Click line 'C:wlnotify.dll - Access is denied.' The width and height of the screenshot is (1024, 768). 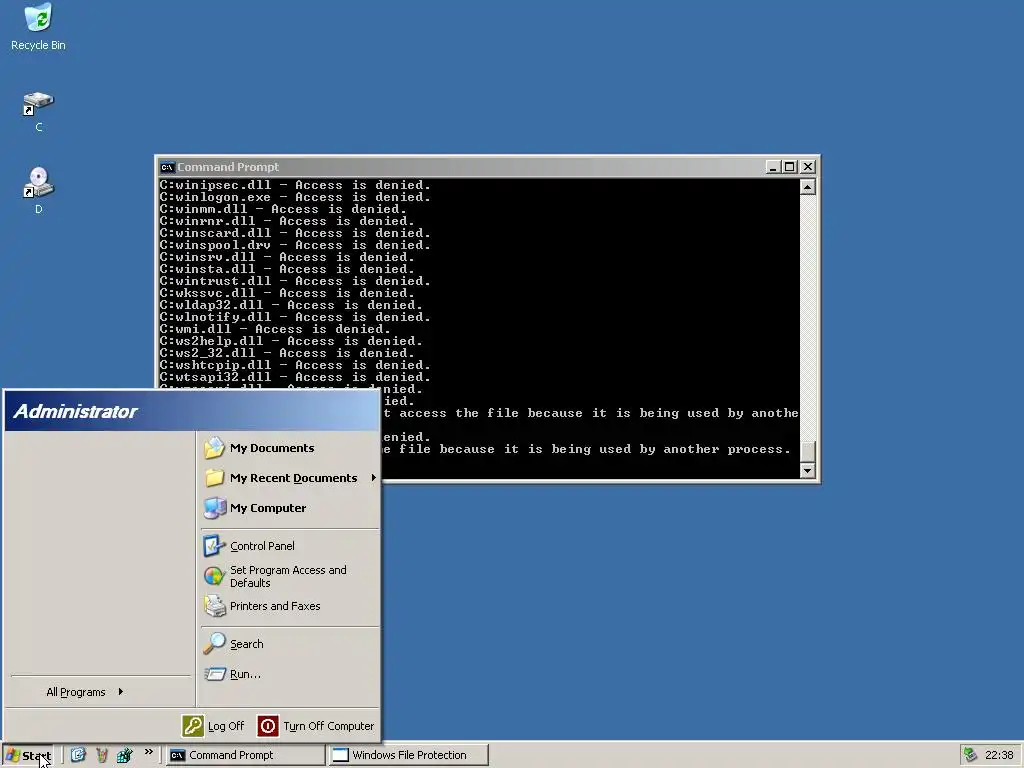tap(295, 317)
